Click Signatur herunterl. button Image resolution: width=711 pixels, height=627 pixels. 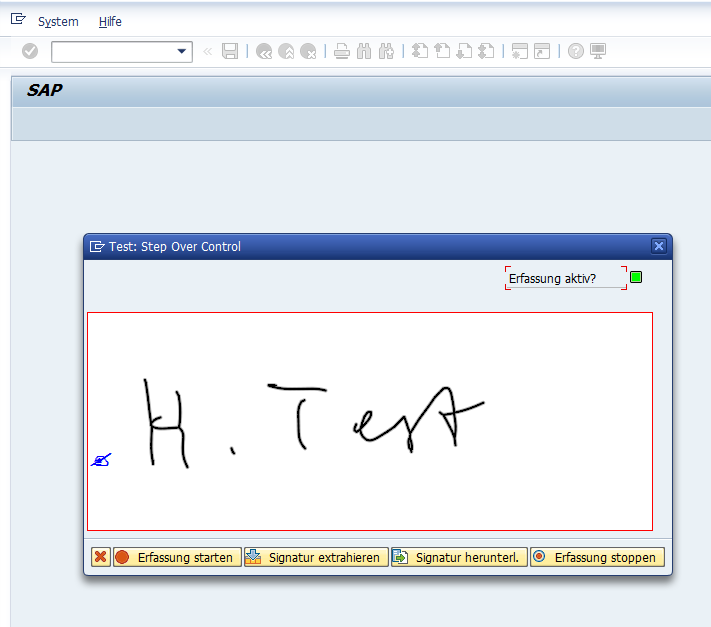459,557
